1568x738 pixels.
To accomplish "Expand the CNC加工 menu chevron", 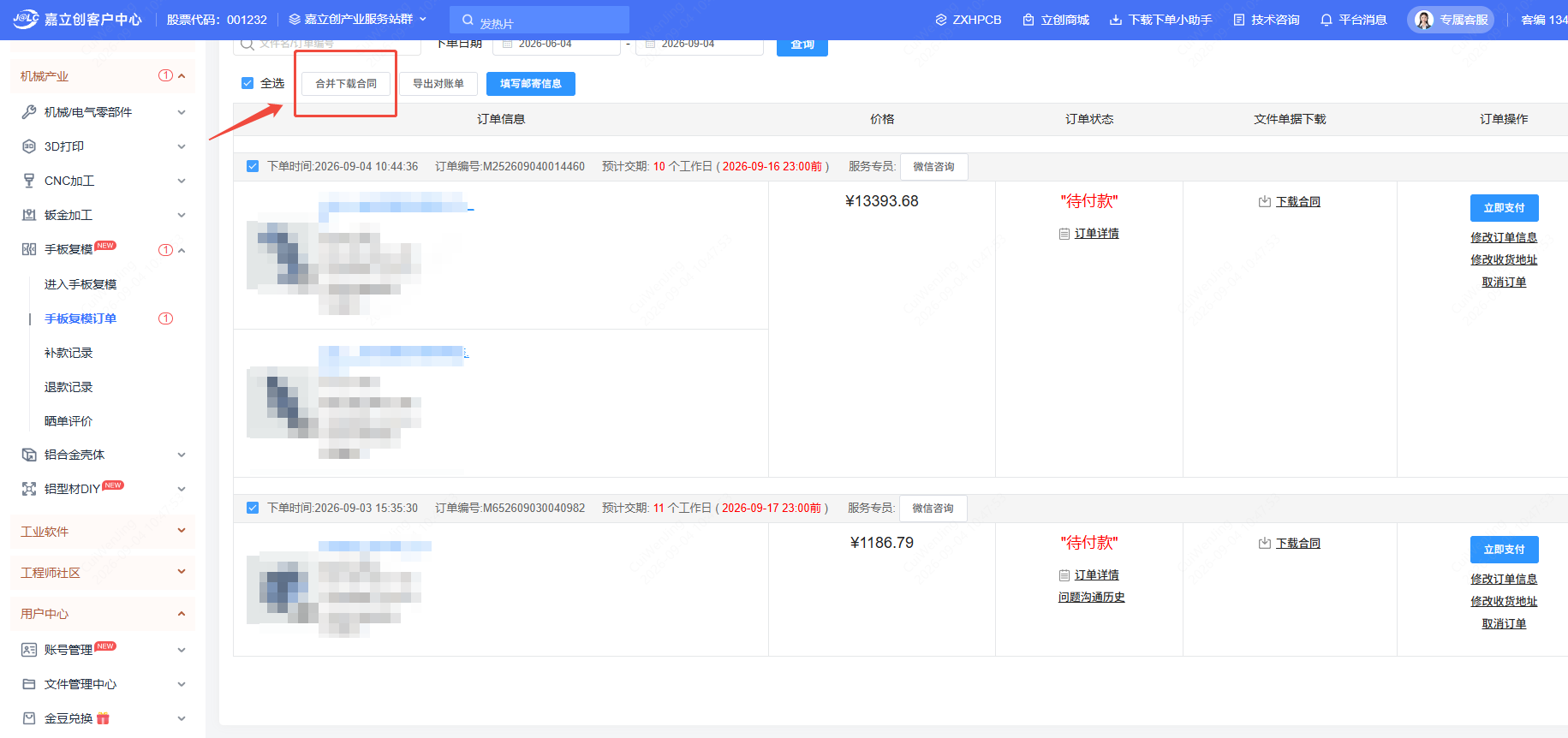I will click(182, 181).
